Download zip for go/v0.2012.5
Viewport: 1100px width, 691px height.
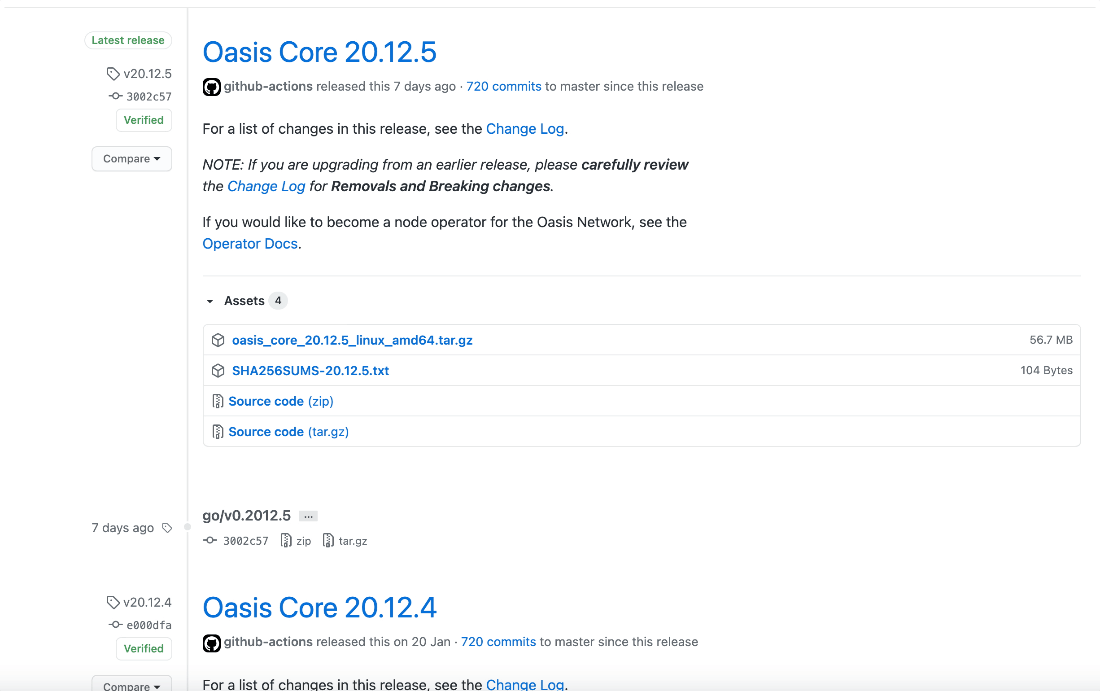pos(303,541)
